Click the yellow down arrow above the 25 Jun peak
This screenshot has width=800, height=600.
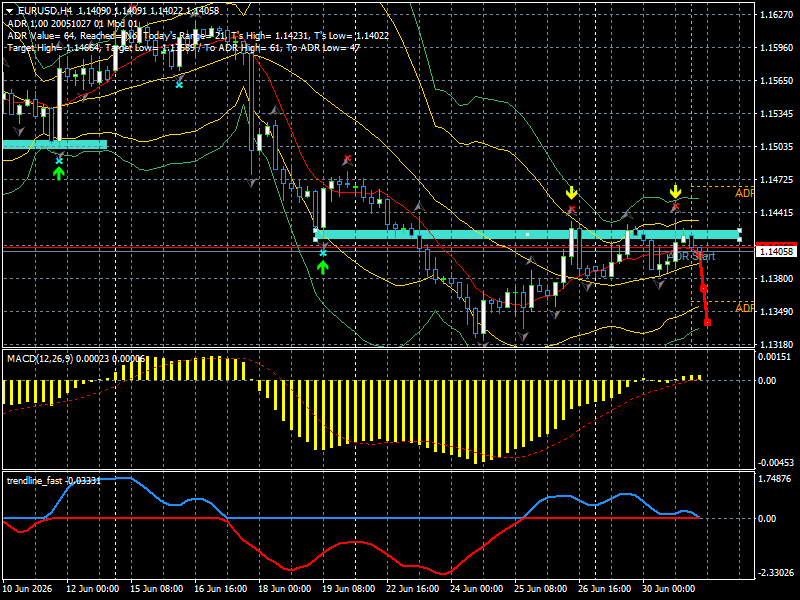pyautogui.click(x=571, y=192)
